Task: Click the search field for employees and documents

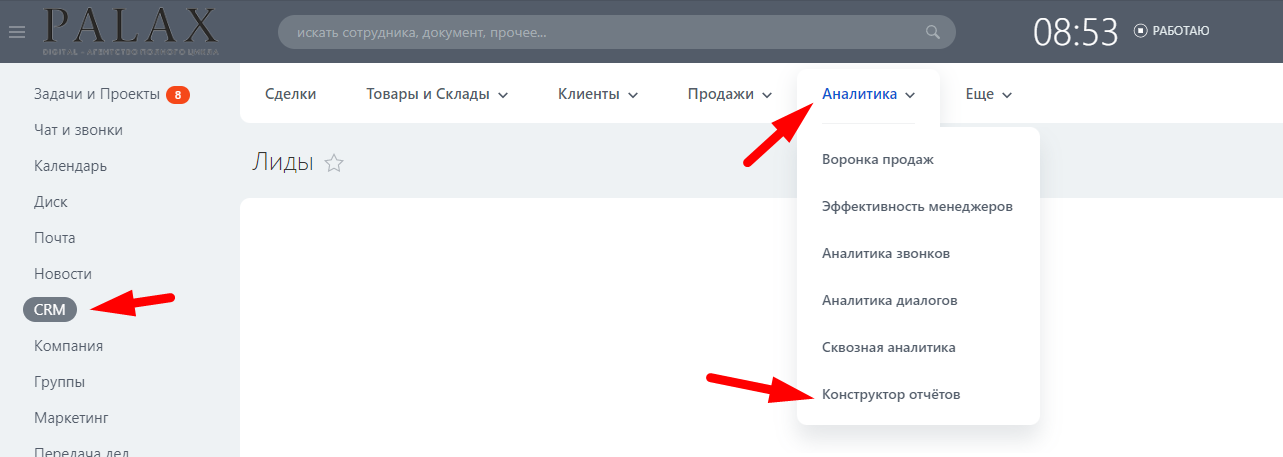Action: (616, 32)
